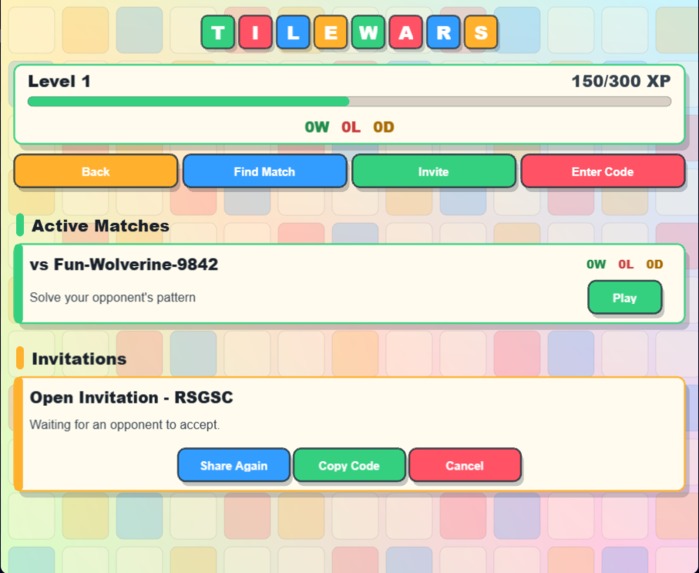Click the 0W stat in match card
The width and height of the screenshot is (699, 573).
596,264
